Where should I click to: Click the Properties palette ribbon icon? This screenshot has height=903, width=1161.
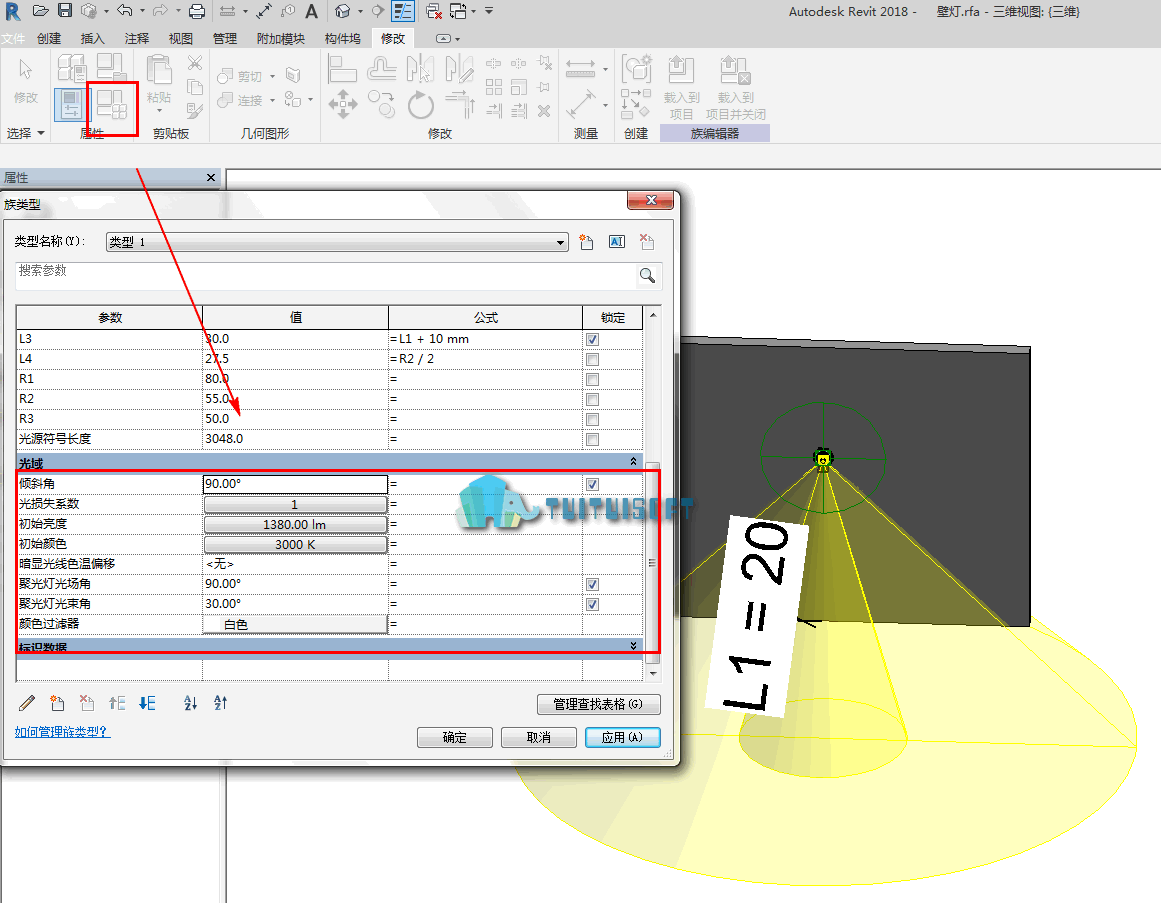click(72, 104)
